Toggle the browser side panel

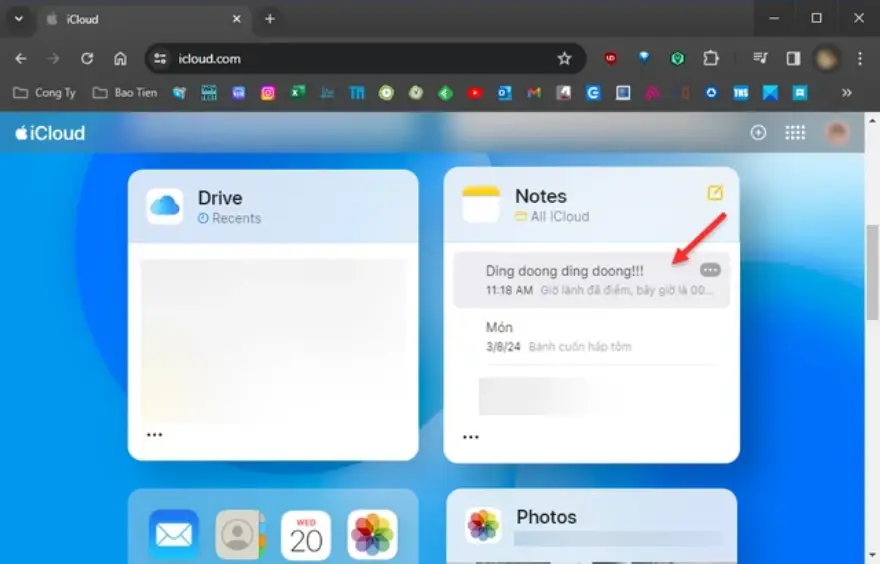click(x=793, y=58)
